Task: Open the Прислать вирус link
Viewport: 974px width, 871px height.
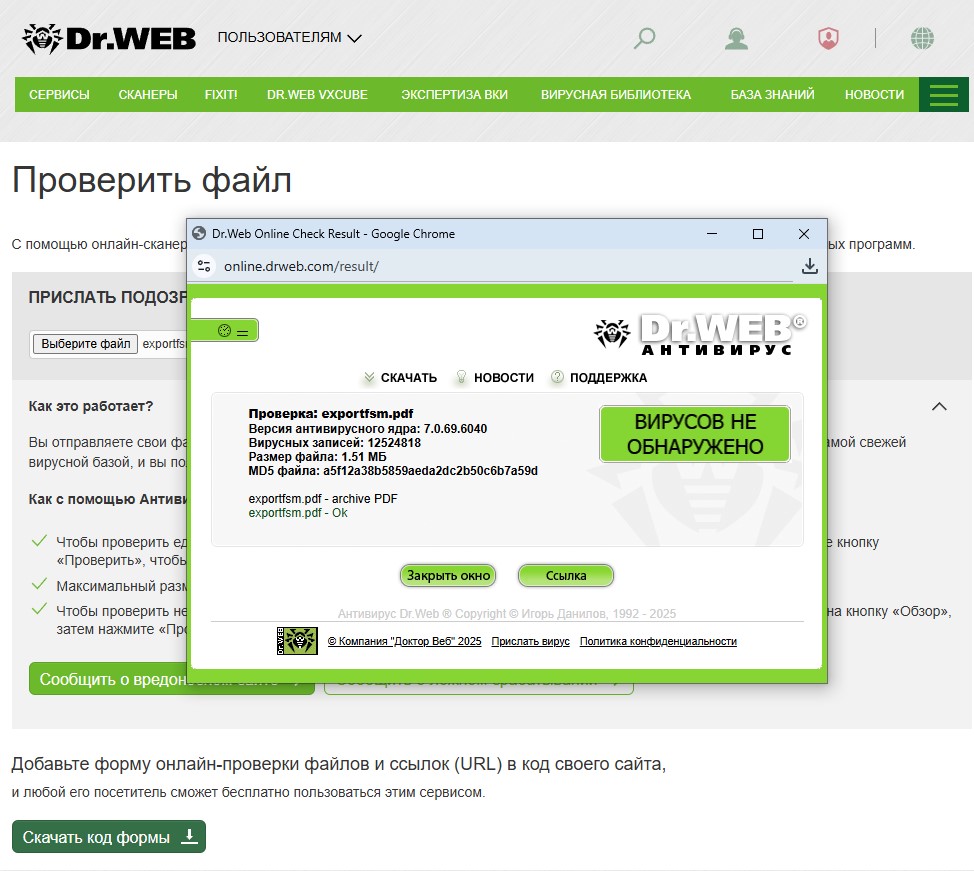Action: click(530, 641)
